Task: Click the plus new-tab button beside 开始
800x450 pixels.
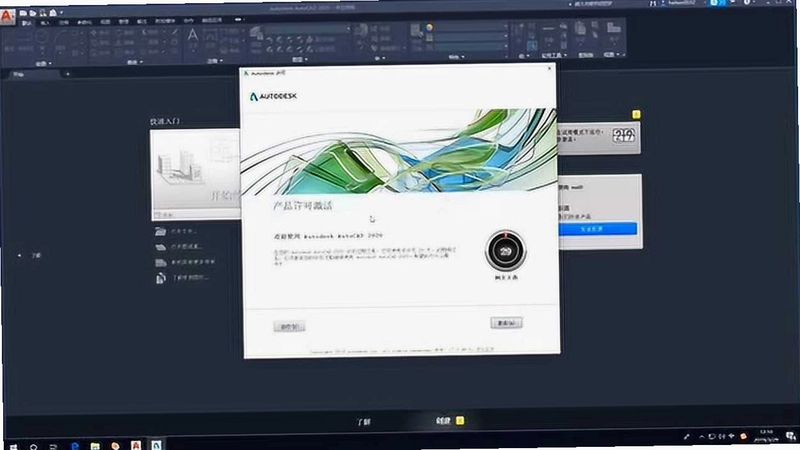Action: click(x=67, y=74)
